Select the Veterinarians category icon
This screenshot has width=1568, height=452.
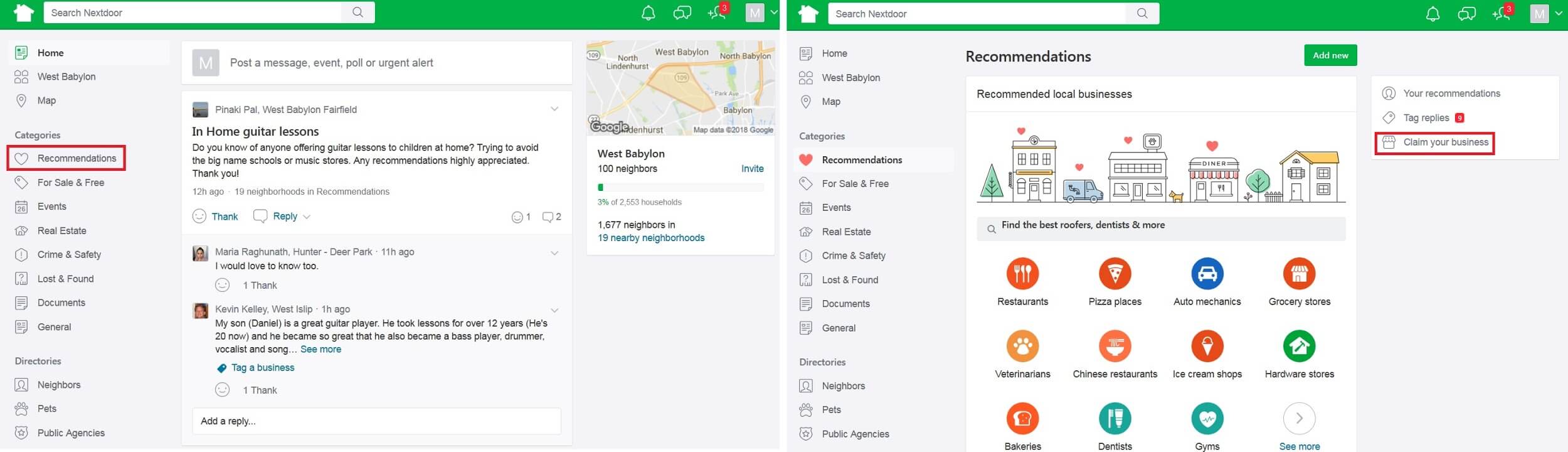[1022, 346]
